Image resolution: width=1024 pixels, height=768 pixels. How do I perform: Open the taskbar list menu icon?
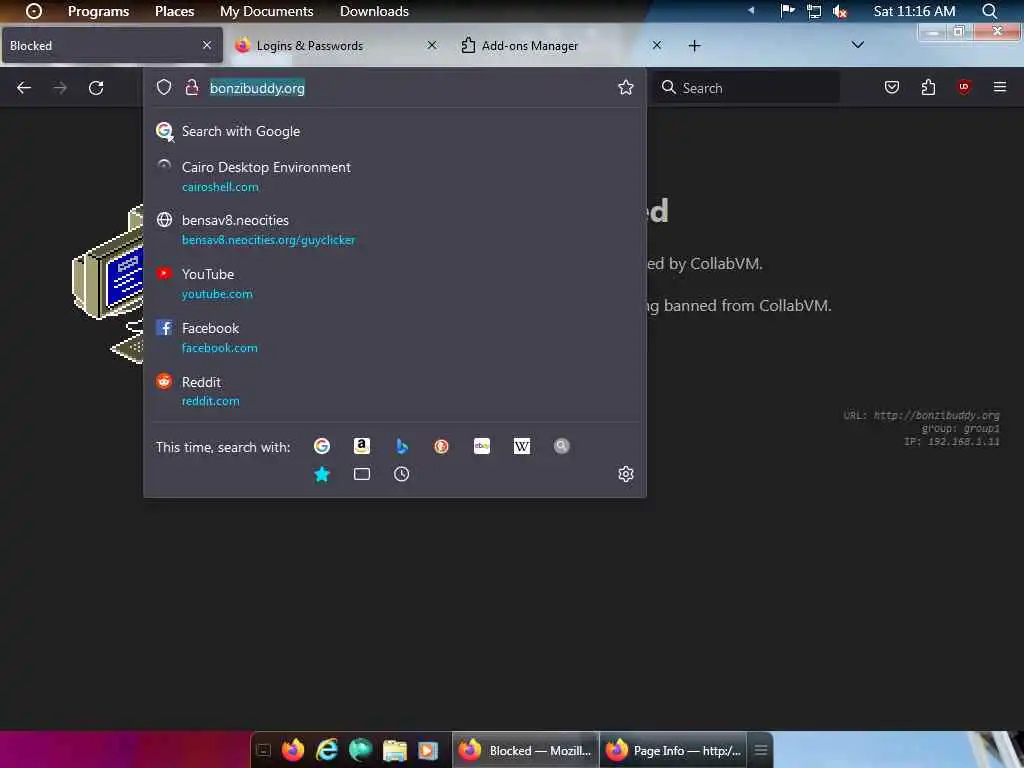(761, 750)
